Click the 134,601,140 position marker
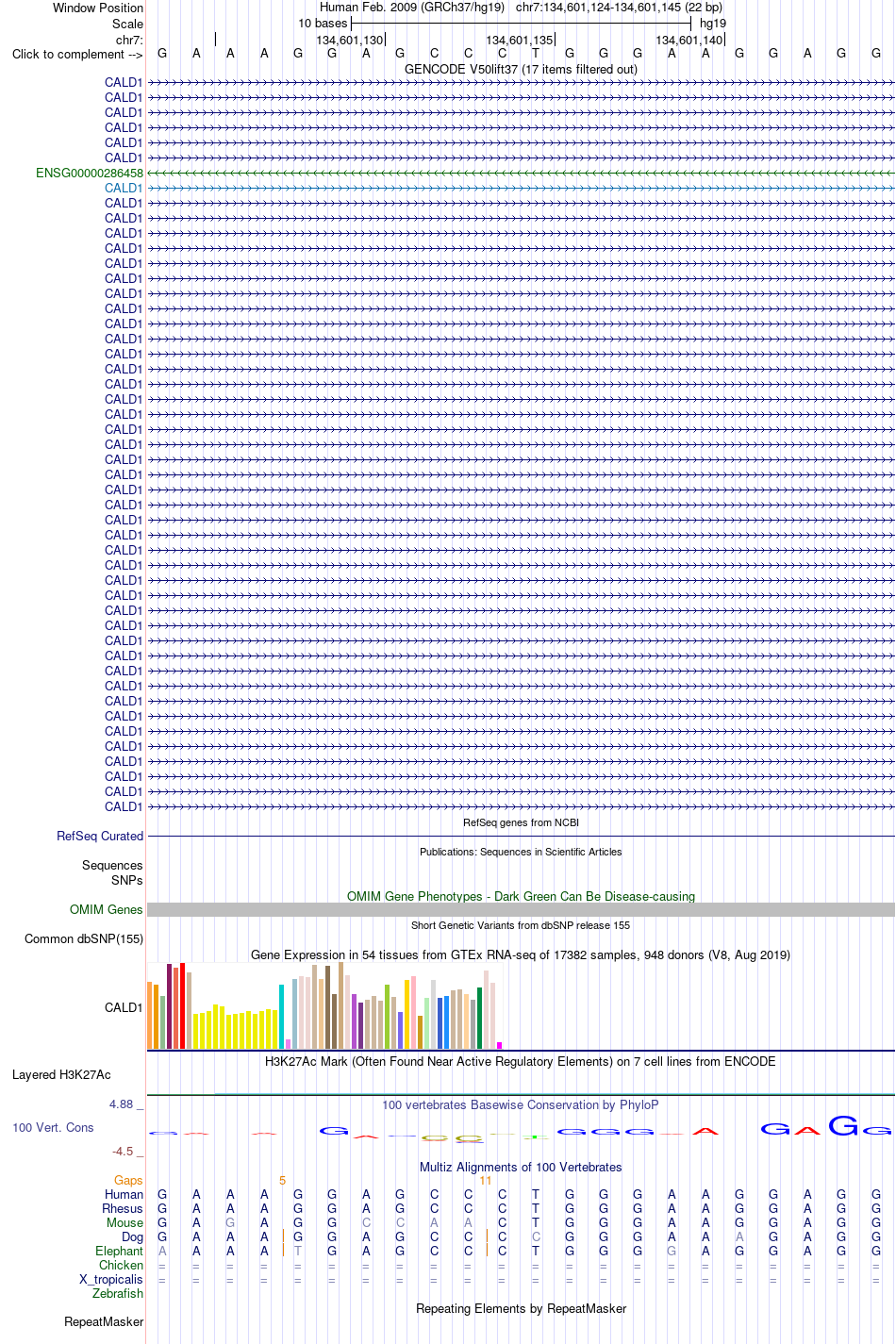Screen dimensions: 896x1344 [x=689, y=40]
